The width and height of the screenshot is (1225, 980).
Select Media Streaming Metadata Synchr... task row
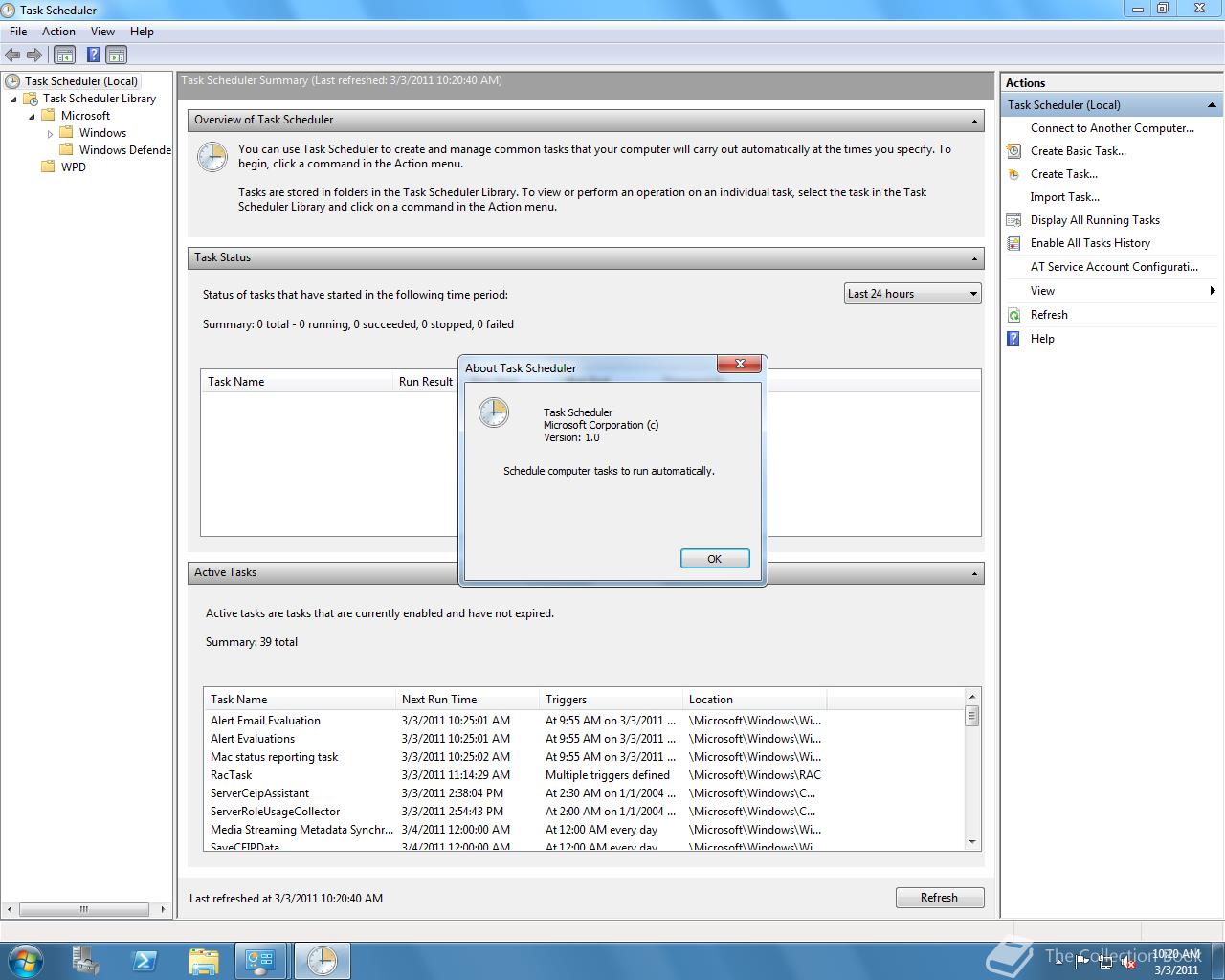(584, 830)
